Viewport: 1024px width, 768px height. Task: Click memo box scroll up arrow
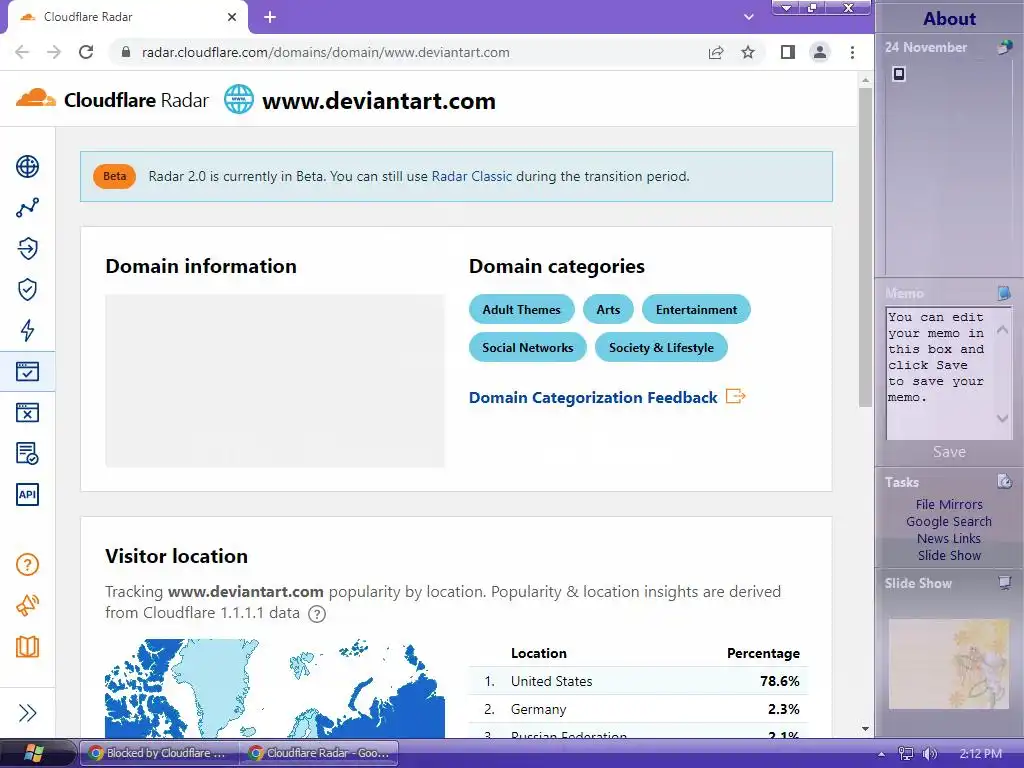(1002, 329)
